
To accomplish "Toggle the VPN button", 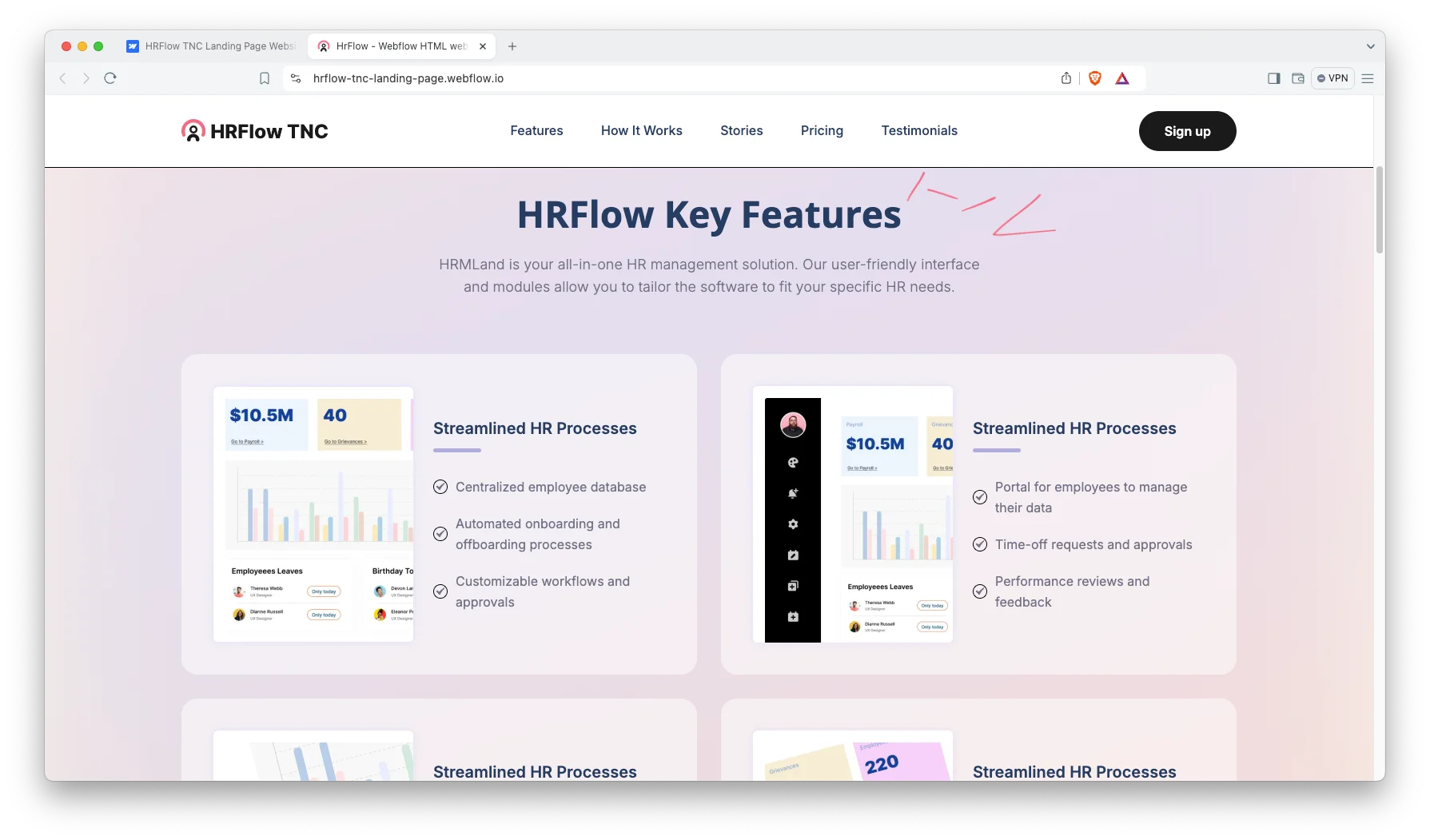I will 1332,78.
